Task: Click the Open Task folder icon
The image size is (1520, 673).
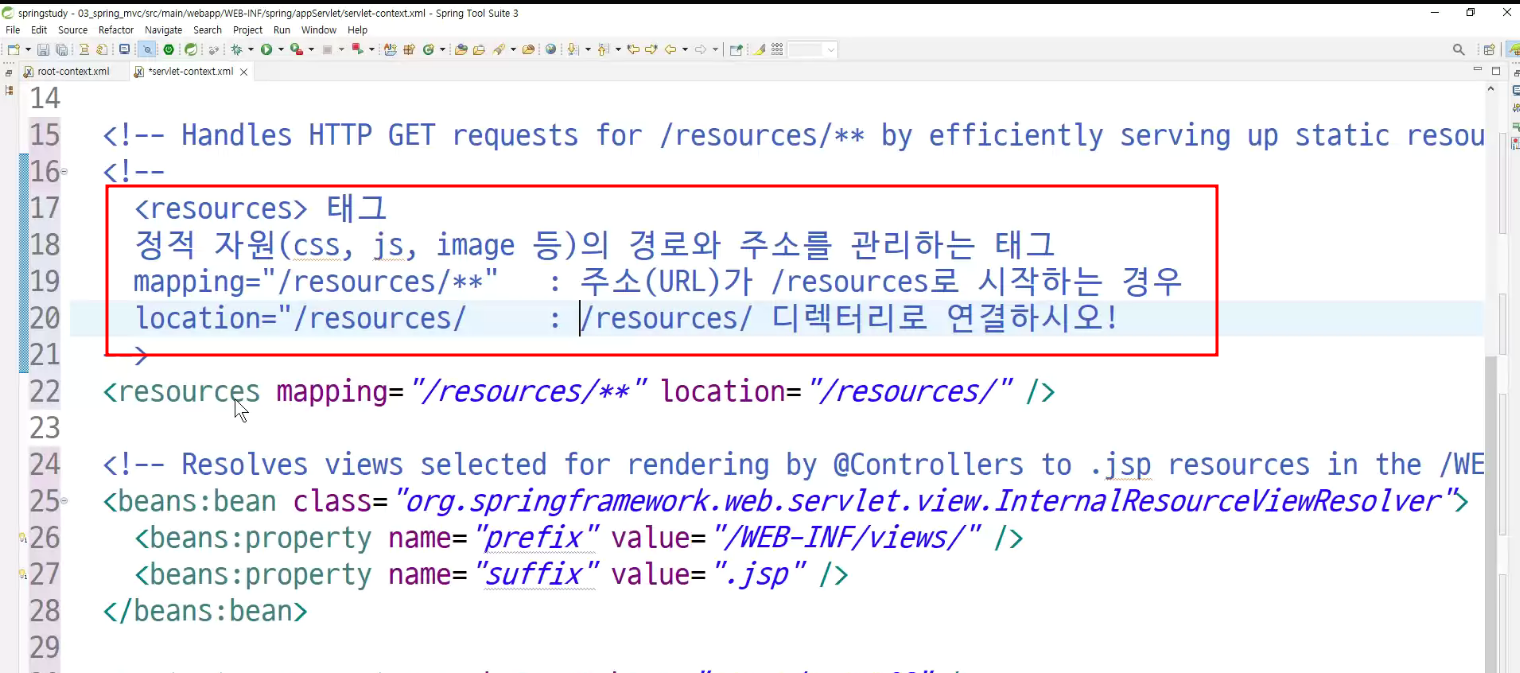Action: click(479, 49)
